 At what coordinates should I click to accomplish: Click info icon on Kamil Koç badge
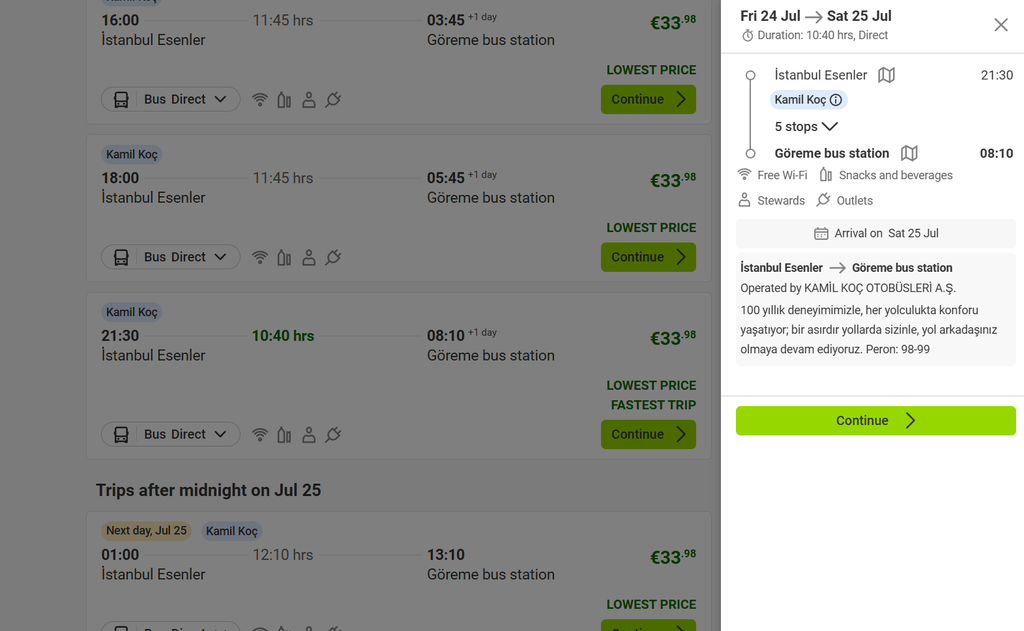(836, 100)
